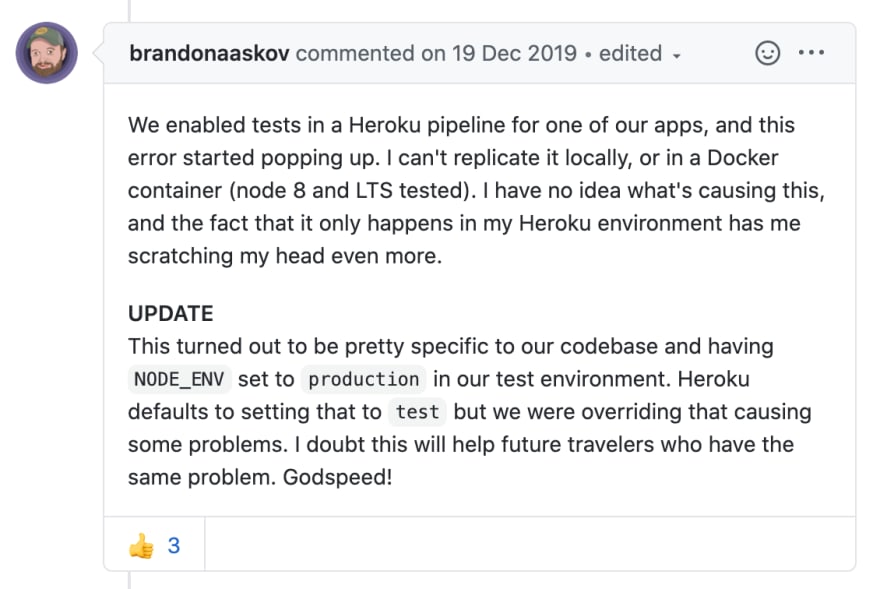Click the NODE_ENV inline code
880x589 pixels.
coord(179,379)
